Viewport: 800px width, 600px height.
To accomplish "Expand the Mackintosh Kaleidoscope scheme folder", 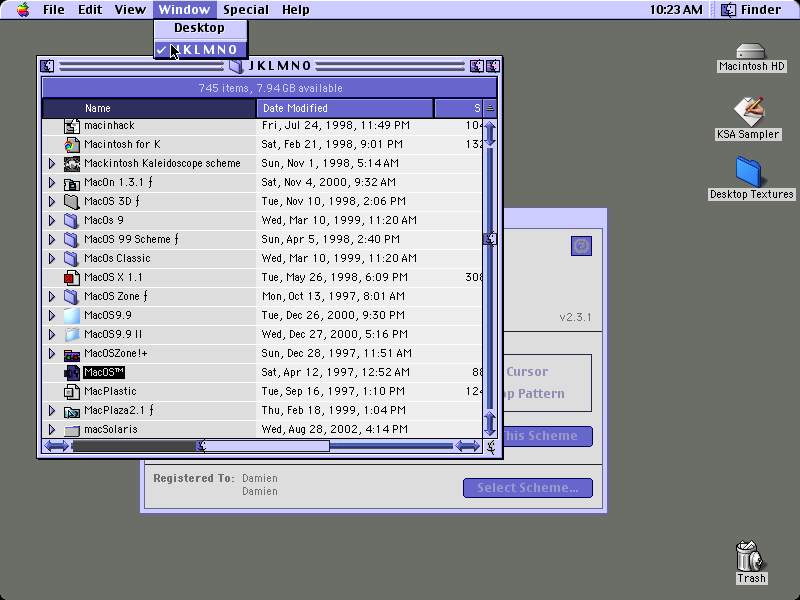I will tap(52, 163).
